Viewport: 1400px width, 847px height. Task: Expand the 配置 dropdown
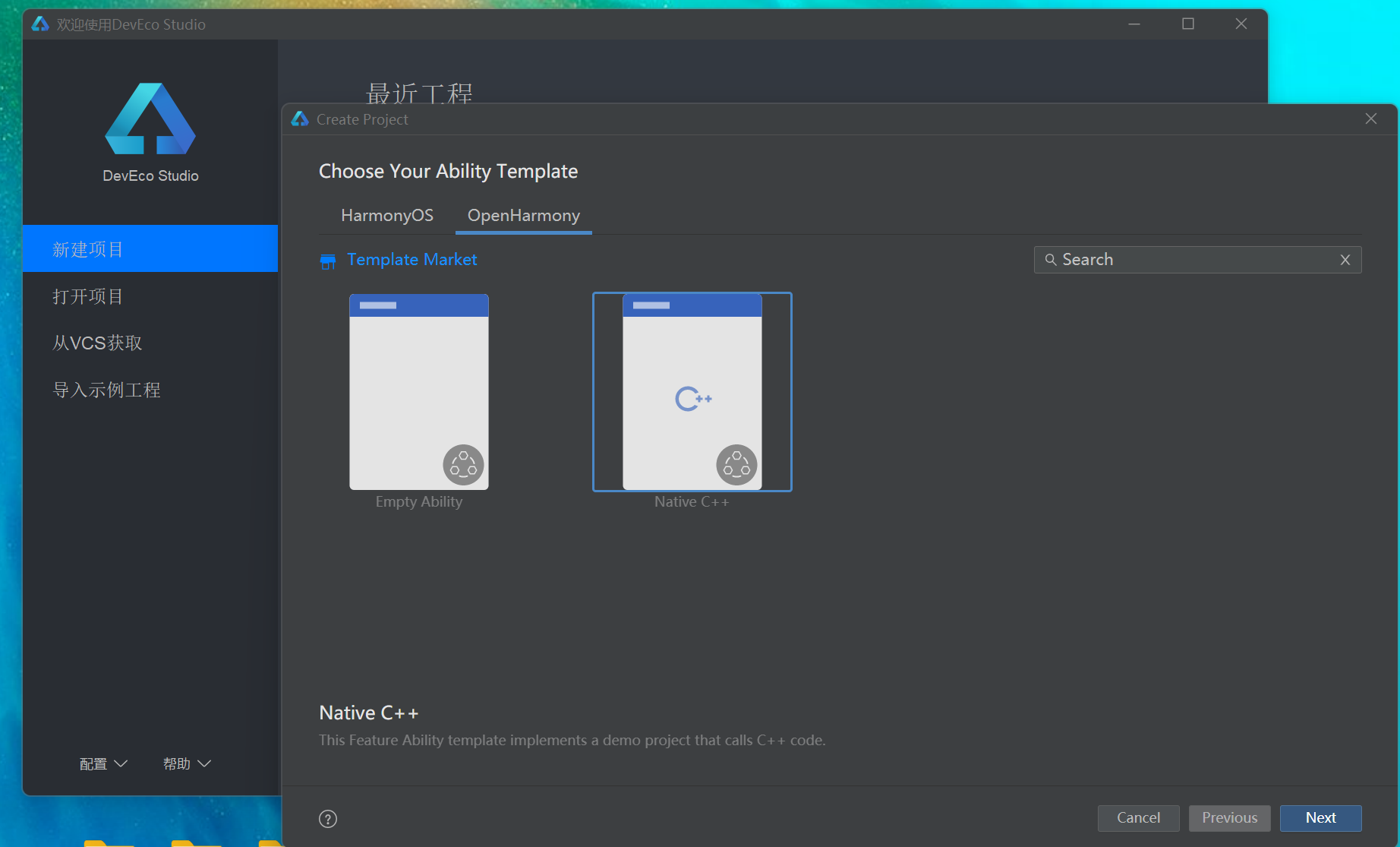[103, 763]
